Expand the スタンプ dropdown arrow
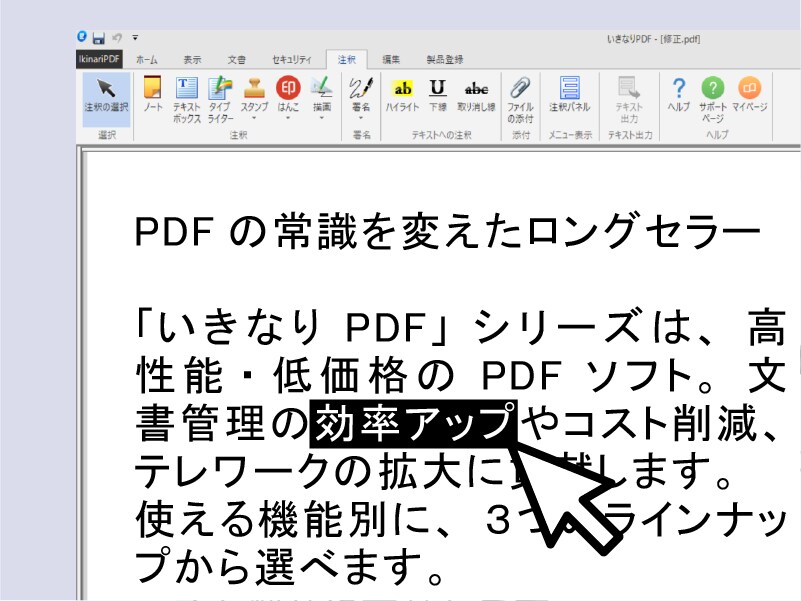Viewport: 801px width, 601px height. tap(254, 118)
